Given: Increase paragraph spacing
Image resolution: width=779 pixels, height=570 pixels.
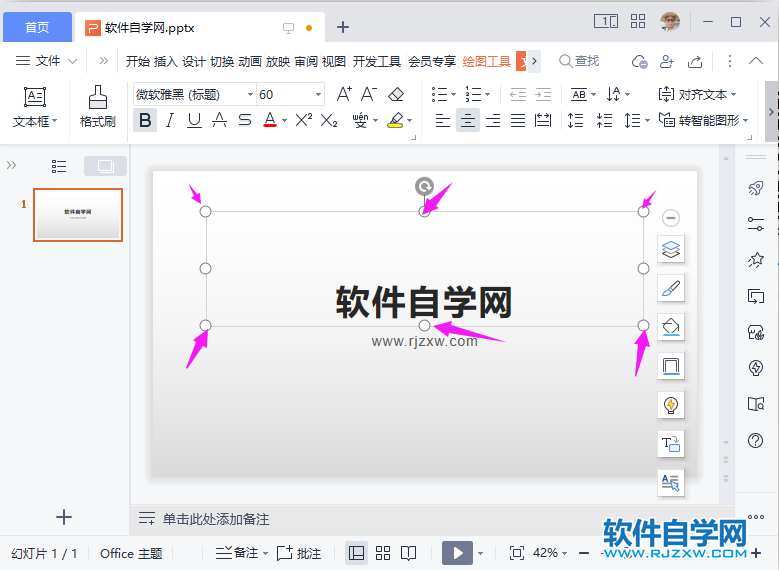Looking at the screenshot, I should click(575, 120).
